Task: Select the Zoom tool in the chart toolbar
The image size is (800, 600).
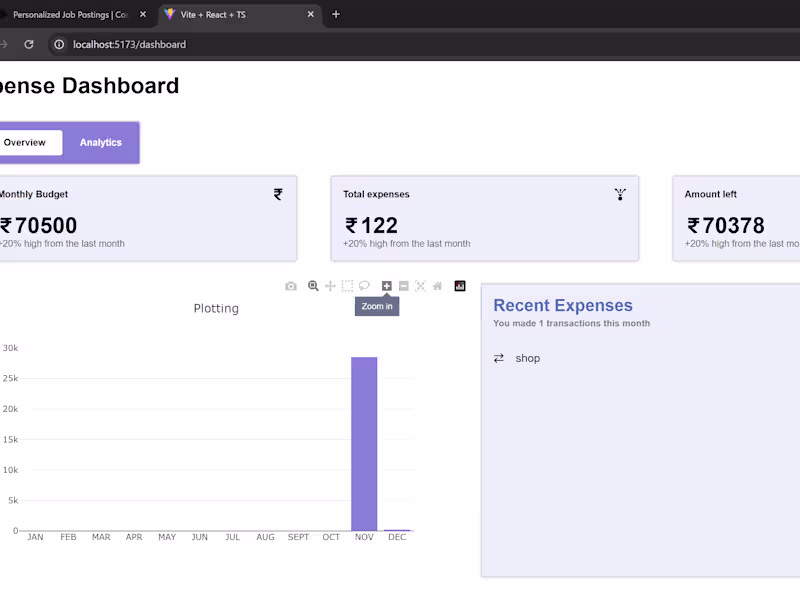Action: [x=313, y=285]
